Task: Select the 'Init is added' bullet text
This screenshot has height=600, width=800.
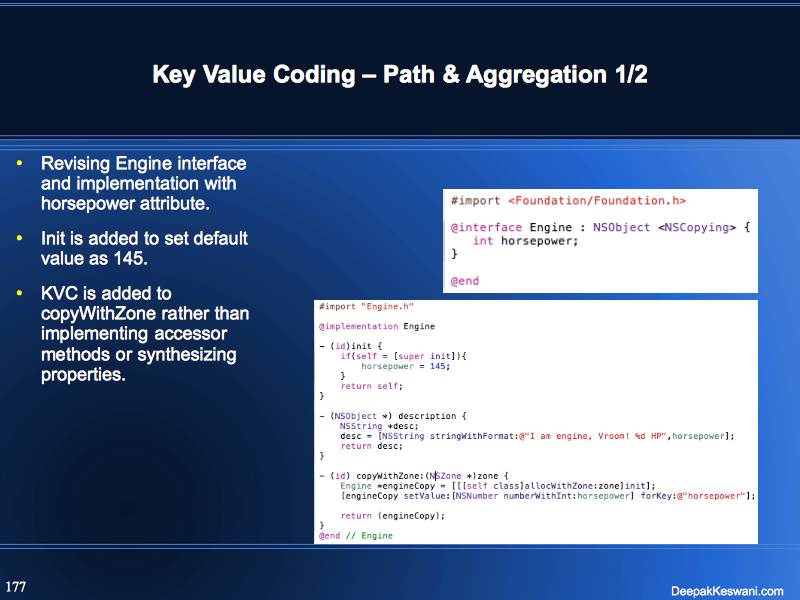Action: coord(143,248)
